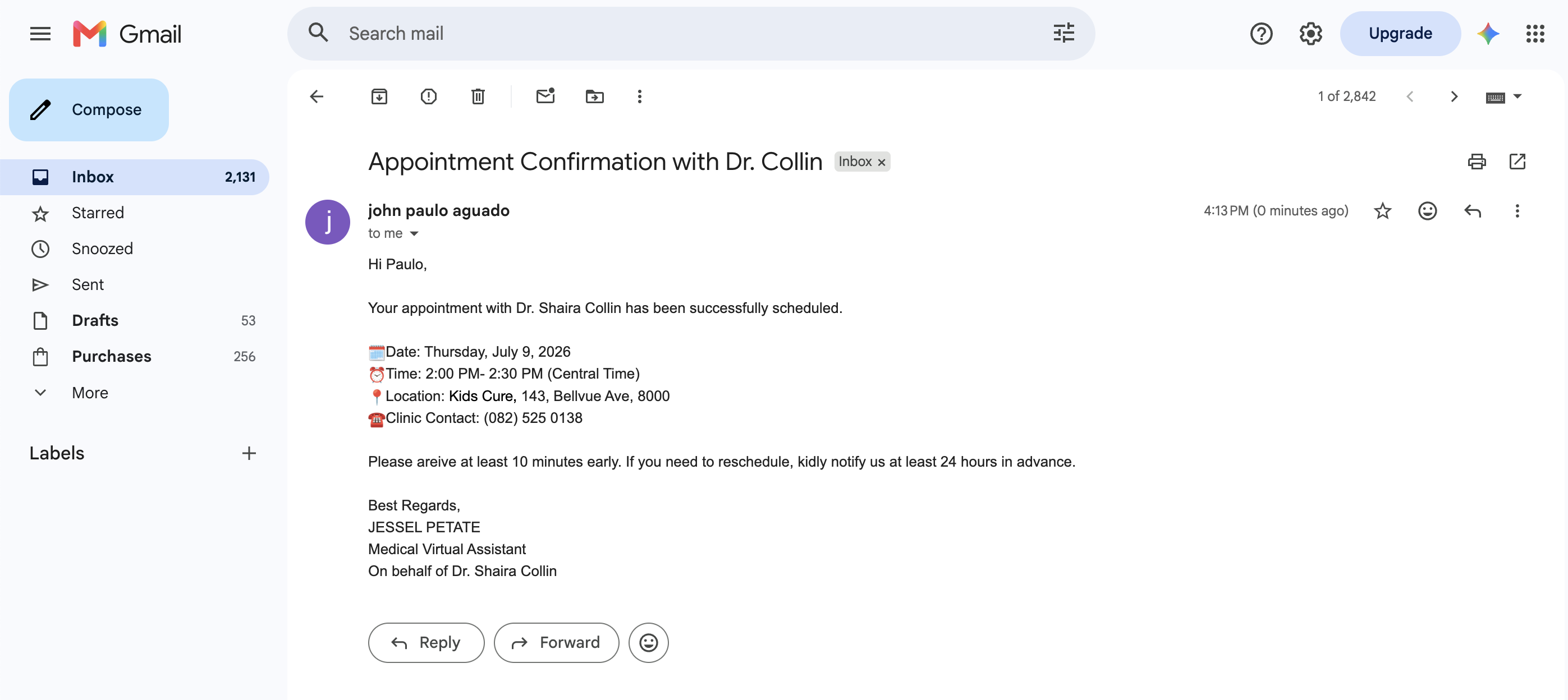This screenshot has height=700, width=1568.
Task: Report this message as spam
Action: click(x=429, y=96)
